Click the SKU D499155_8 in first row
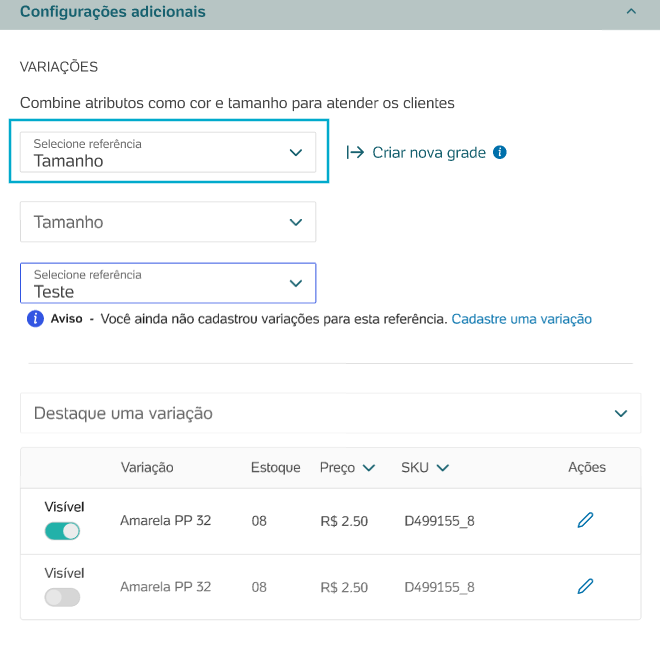 coord(439,521)
